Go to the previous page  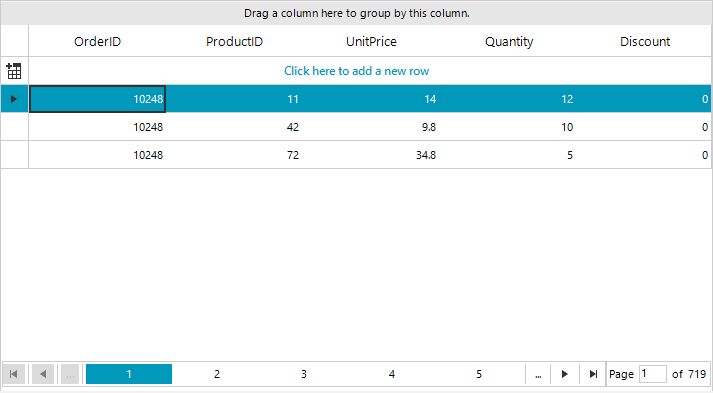tap(43, 374)
